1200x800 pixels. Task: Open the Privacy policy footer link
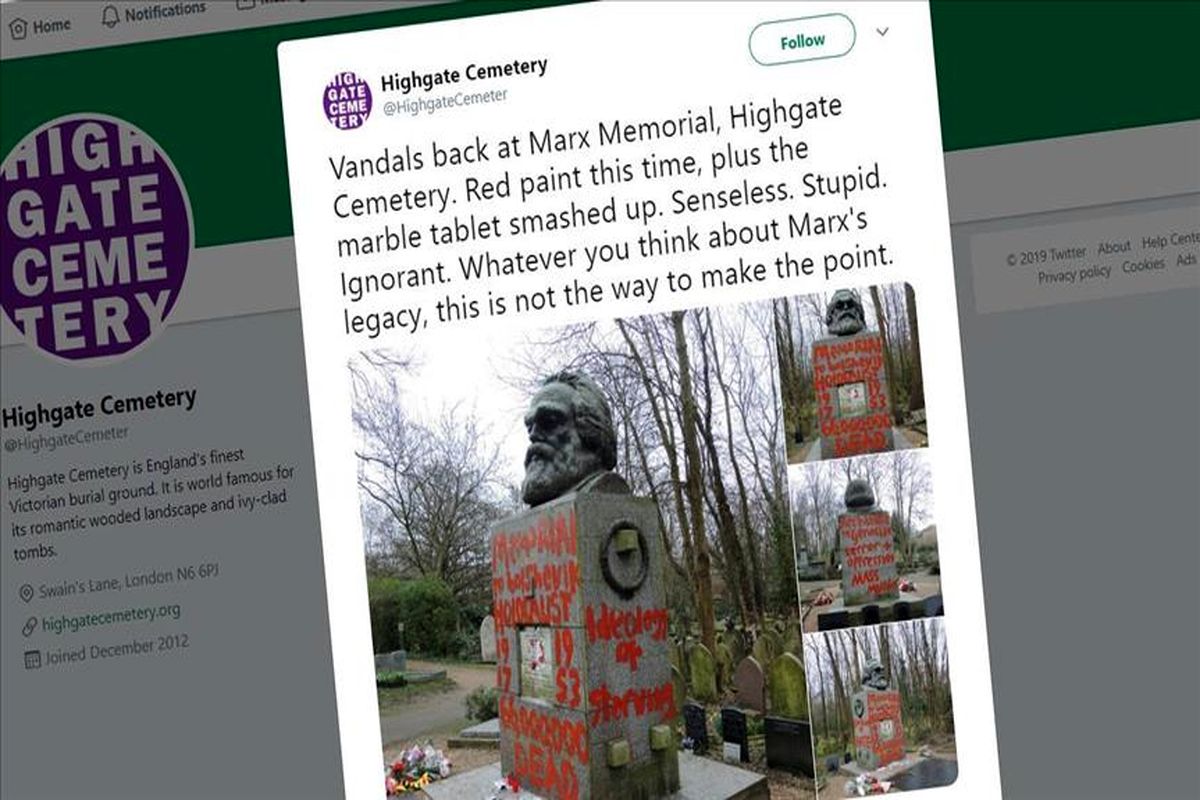[x=1074, y=273]
